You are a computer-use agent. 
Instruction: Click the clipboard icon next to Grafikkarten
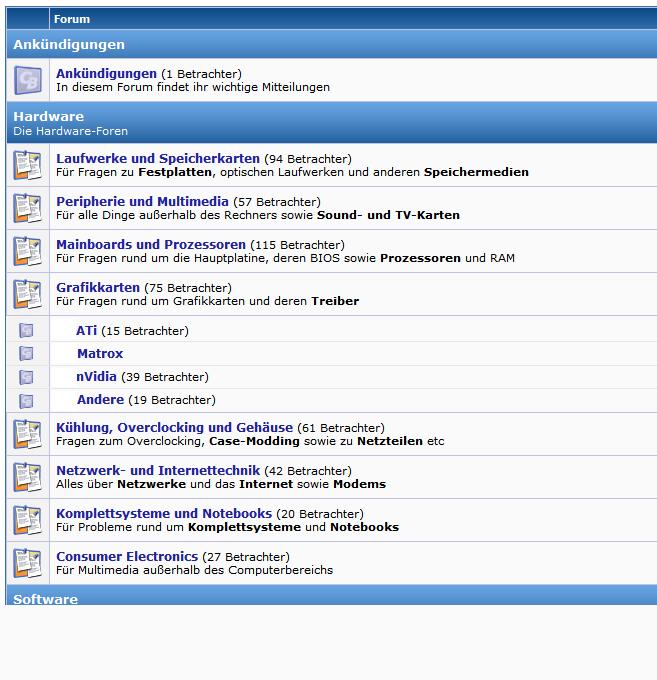pos(27,294)
